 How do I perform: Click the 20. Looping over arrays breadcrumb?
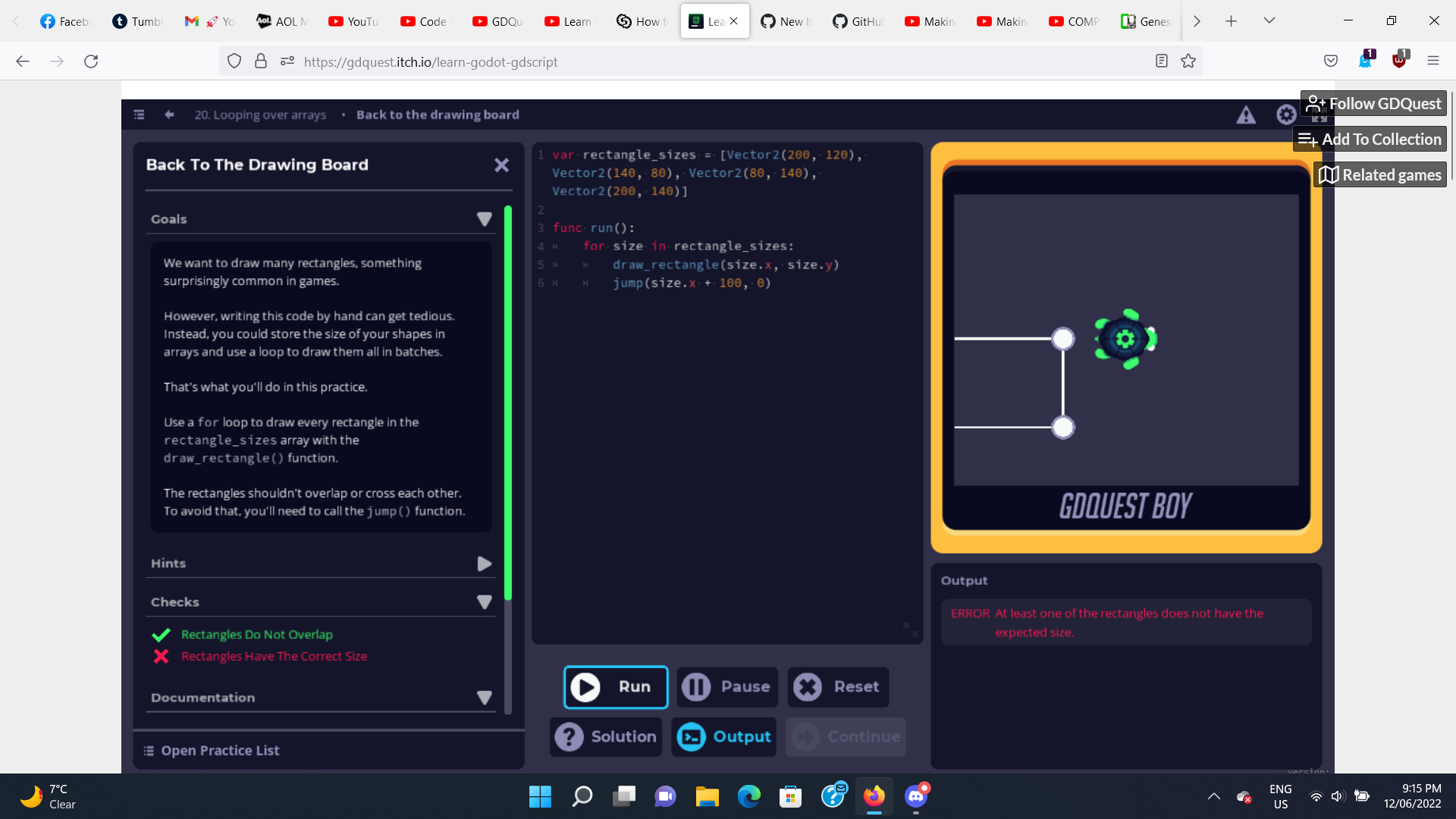pyautogui.click(x=260, y=115)
